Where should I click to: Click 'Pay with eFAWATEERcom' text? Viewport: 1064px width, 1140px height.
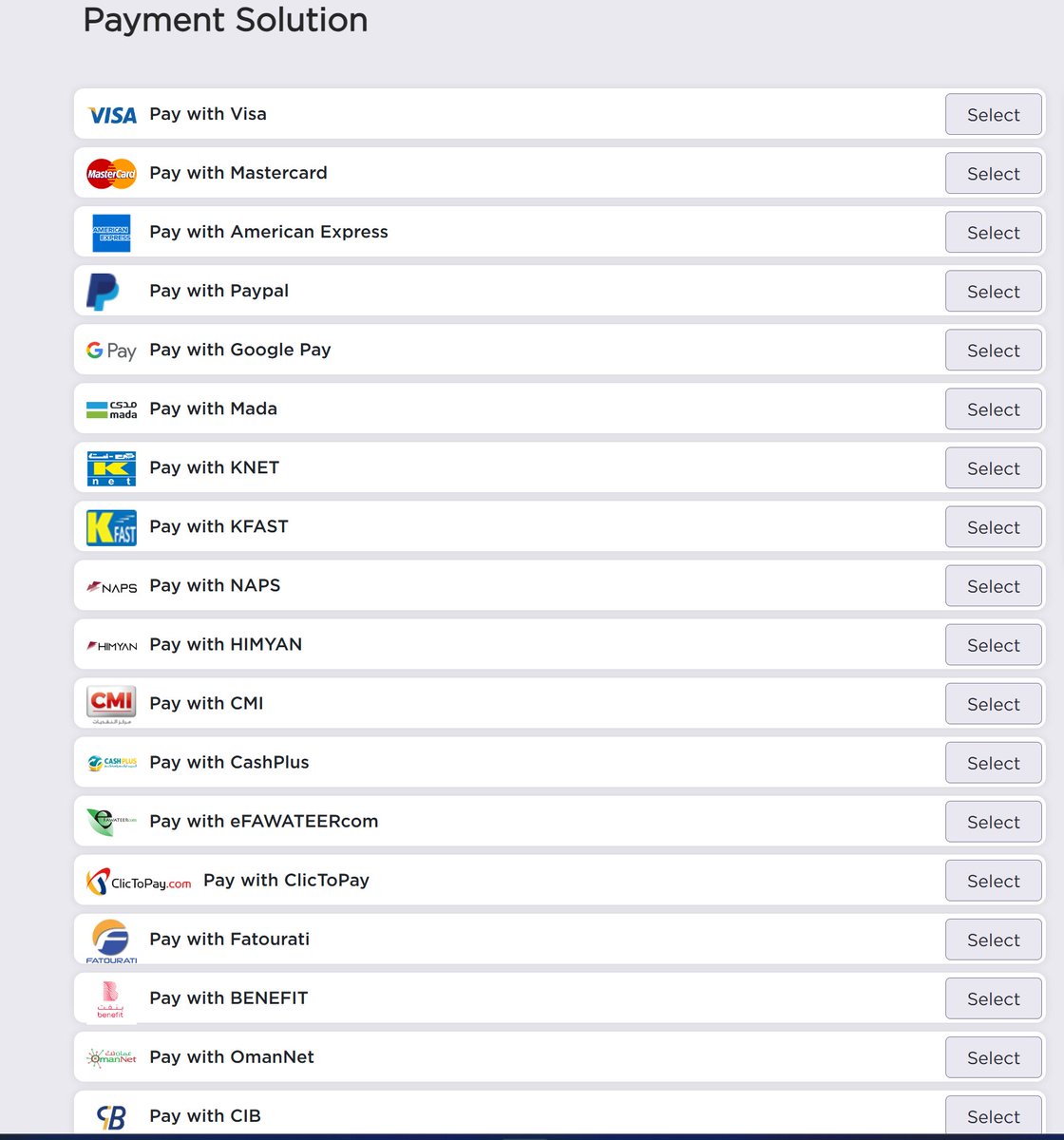(x=264, y=821)
